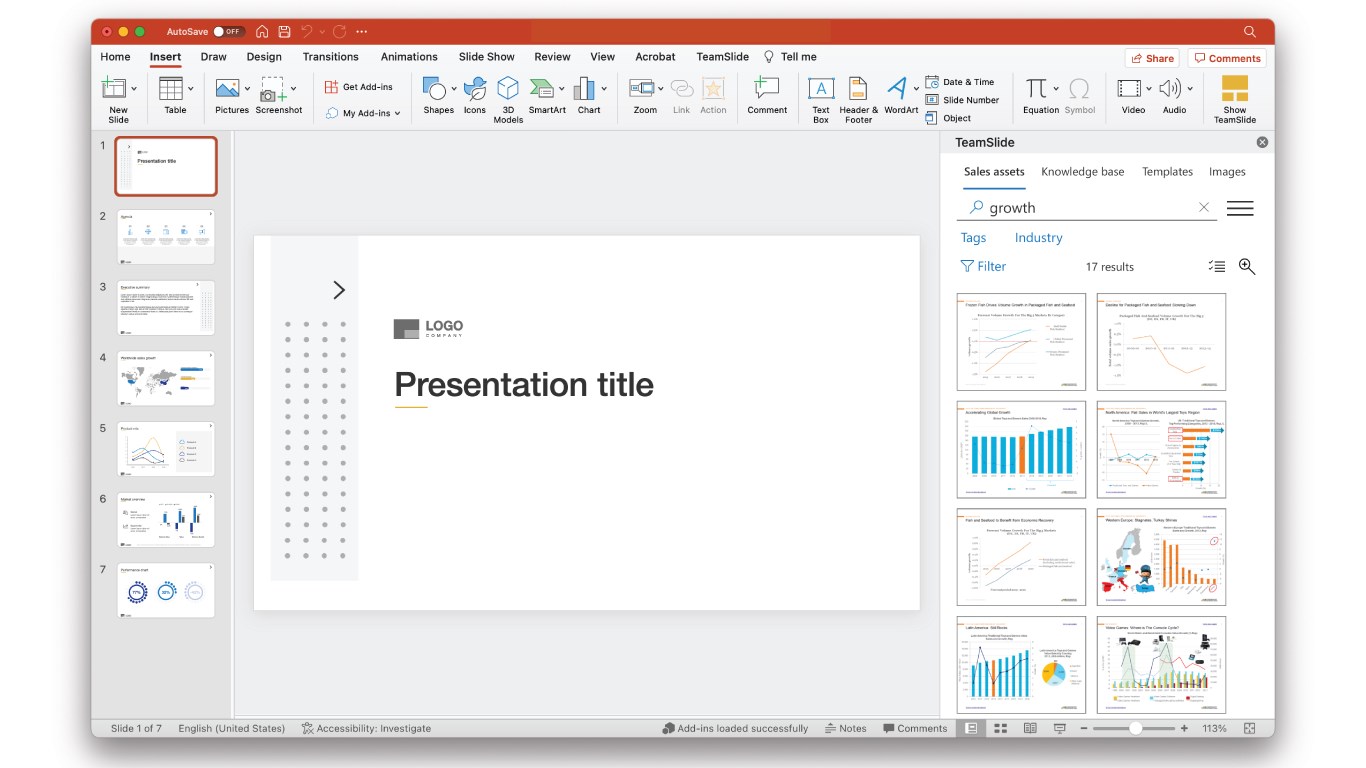Click the home icon in title bar

pyautogui.click(x=262, y=31)
